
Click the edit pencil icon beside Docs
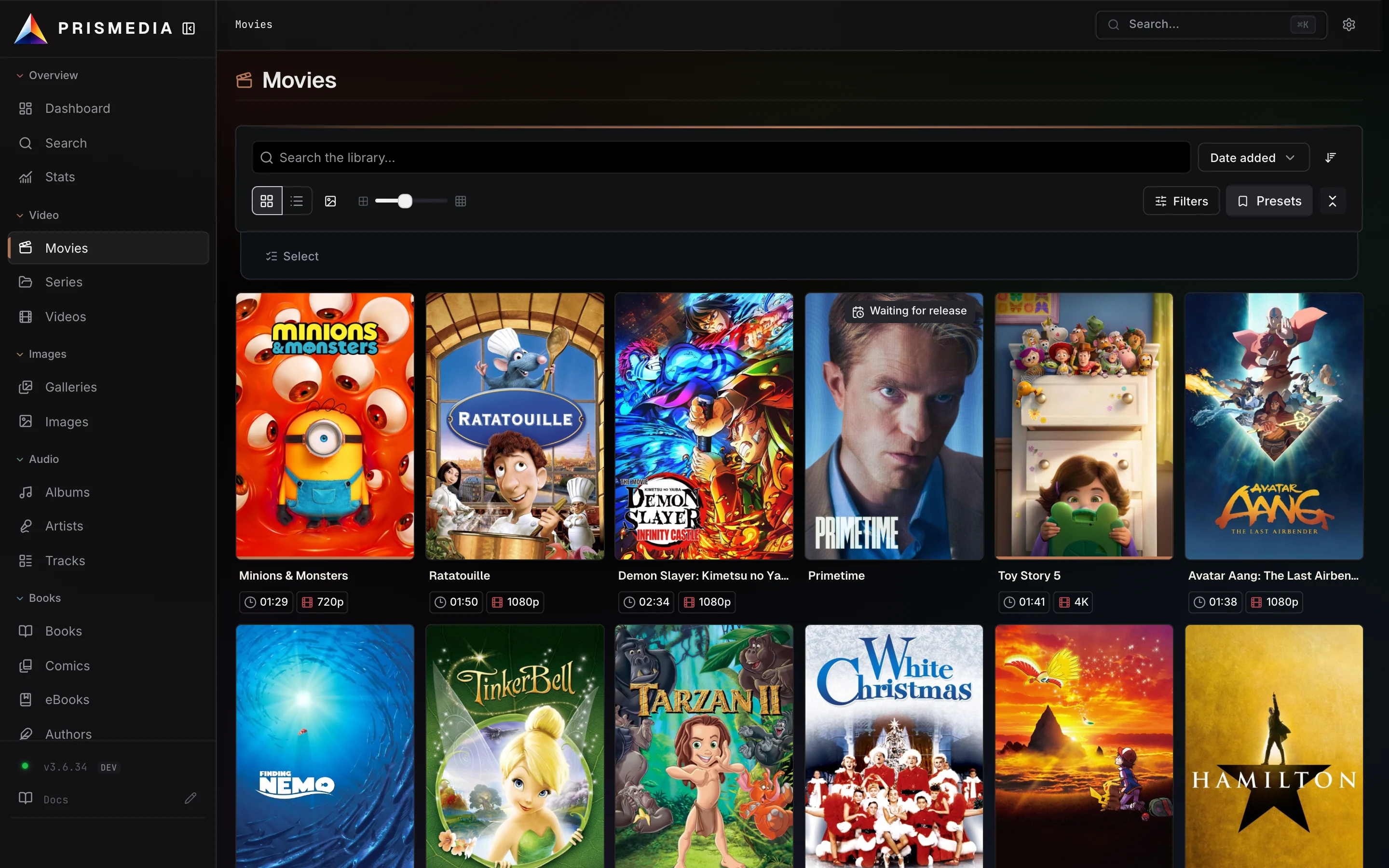[x=191, y=799]
